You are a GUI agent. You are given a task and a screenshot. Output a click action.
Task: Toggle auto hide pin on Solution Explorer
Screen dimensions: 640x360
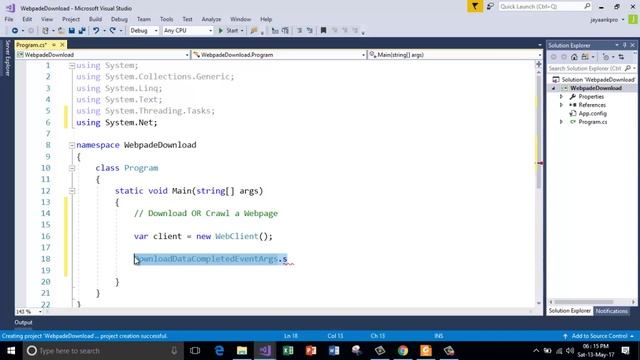(624, 45)
